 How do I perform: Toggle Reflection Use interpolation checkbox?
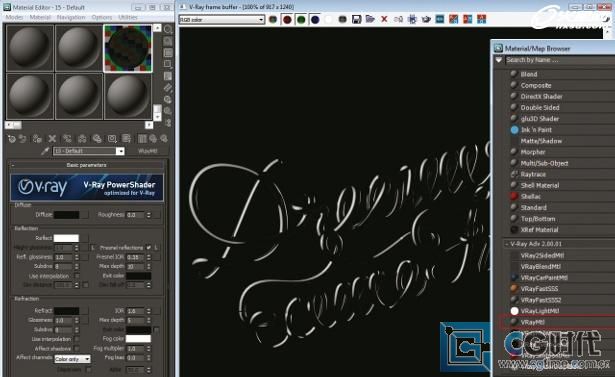(x=77, y=276)
